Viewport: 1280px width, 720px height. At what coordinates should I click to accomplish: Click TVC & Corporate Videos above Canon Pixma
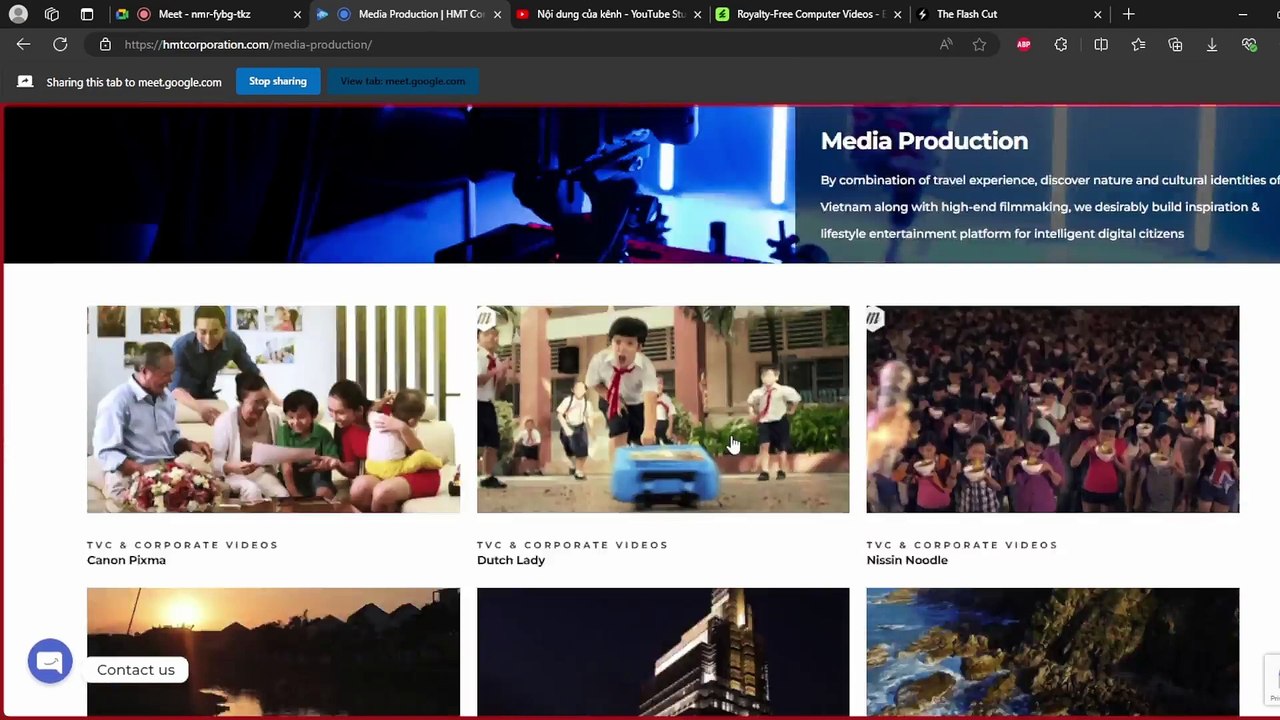point(183,545)
